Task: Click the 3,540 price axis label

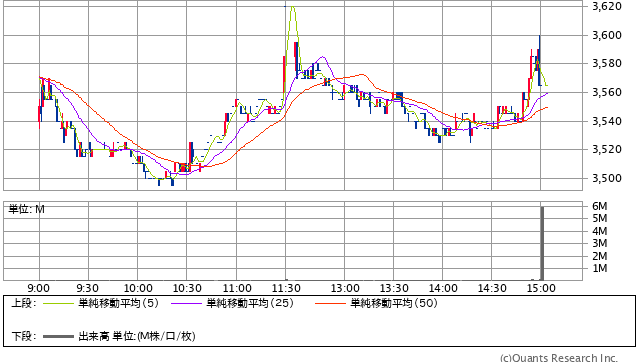Action: (x=607, y=121)
